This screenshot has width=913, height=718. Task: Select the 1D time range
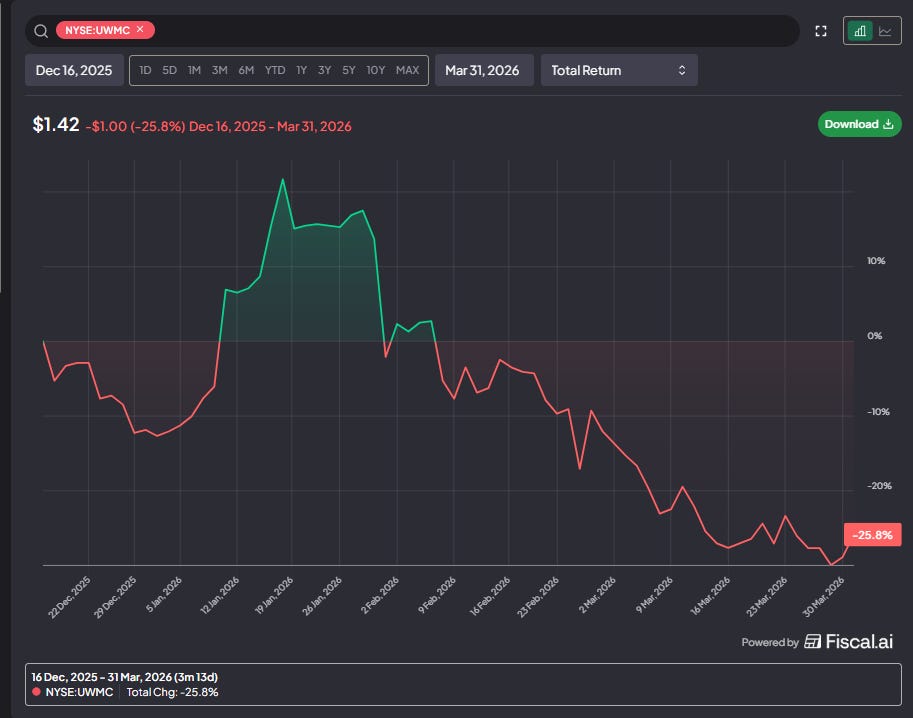pyautogui.click(x=145, y=70)
